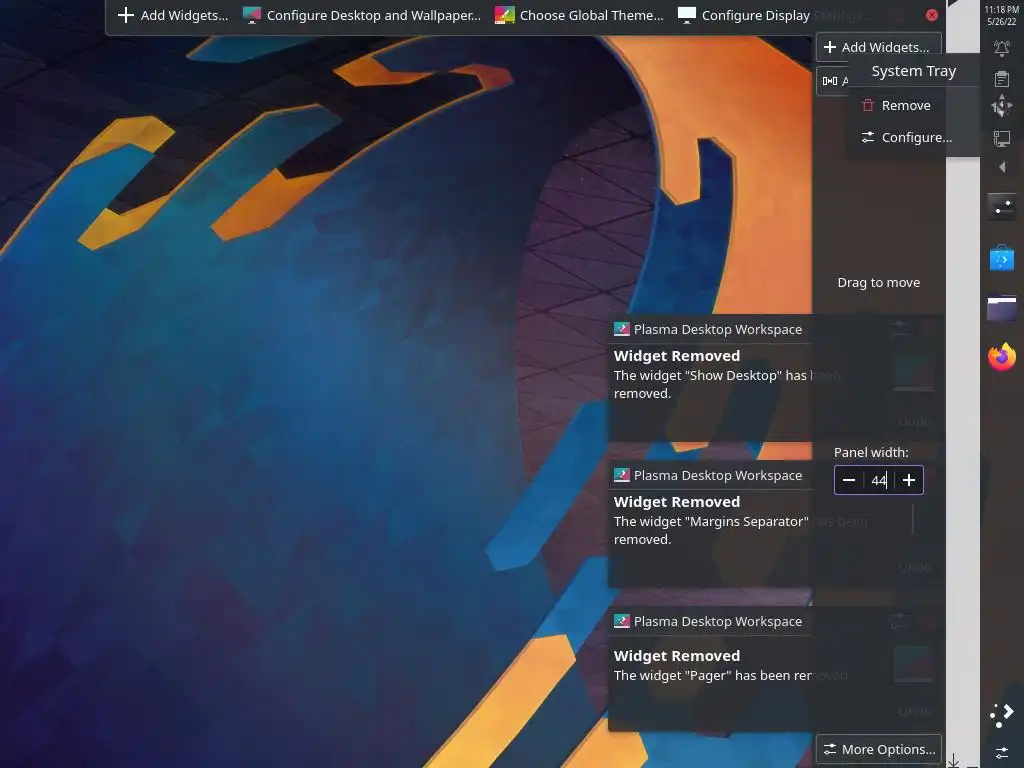
Task: Click the panel configure sliders icon
Action: pyautogui.click(x=1002, y=753)
